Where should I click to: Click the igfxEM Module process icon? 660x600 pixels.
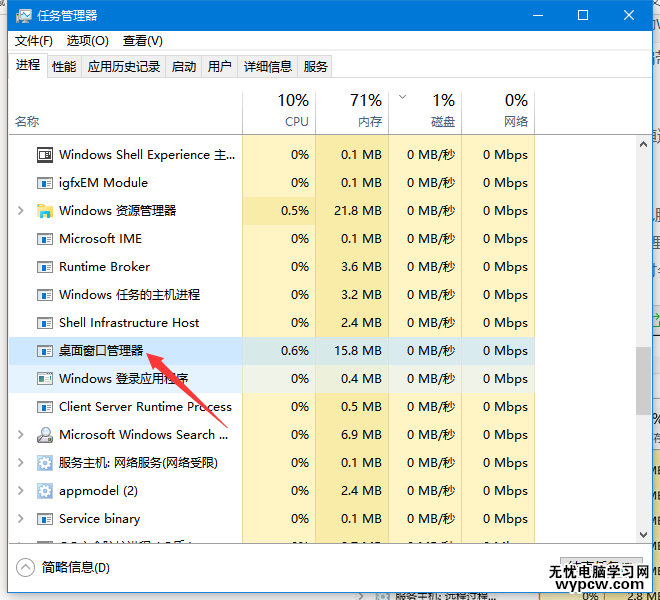pos(45,183)
